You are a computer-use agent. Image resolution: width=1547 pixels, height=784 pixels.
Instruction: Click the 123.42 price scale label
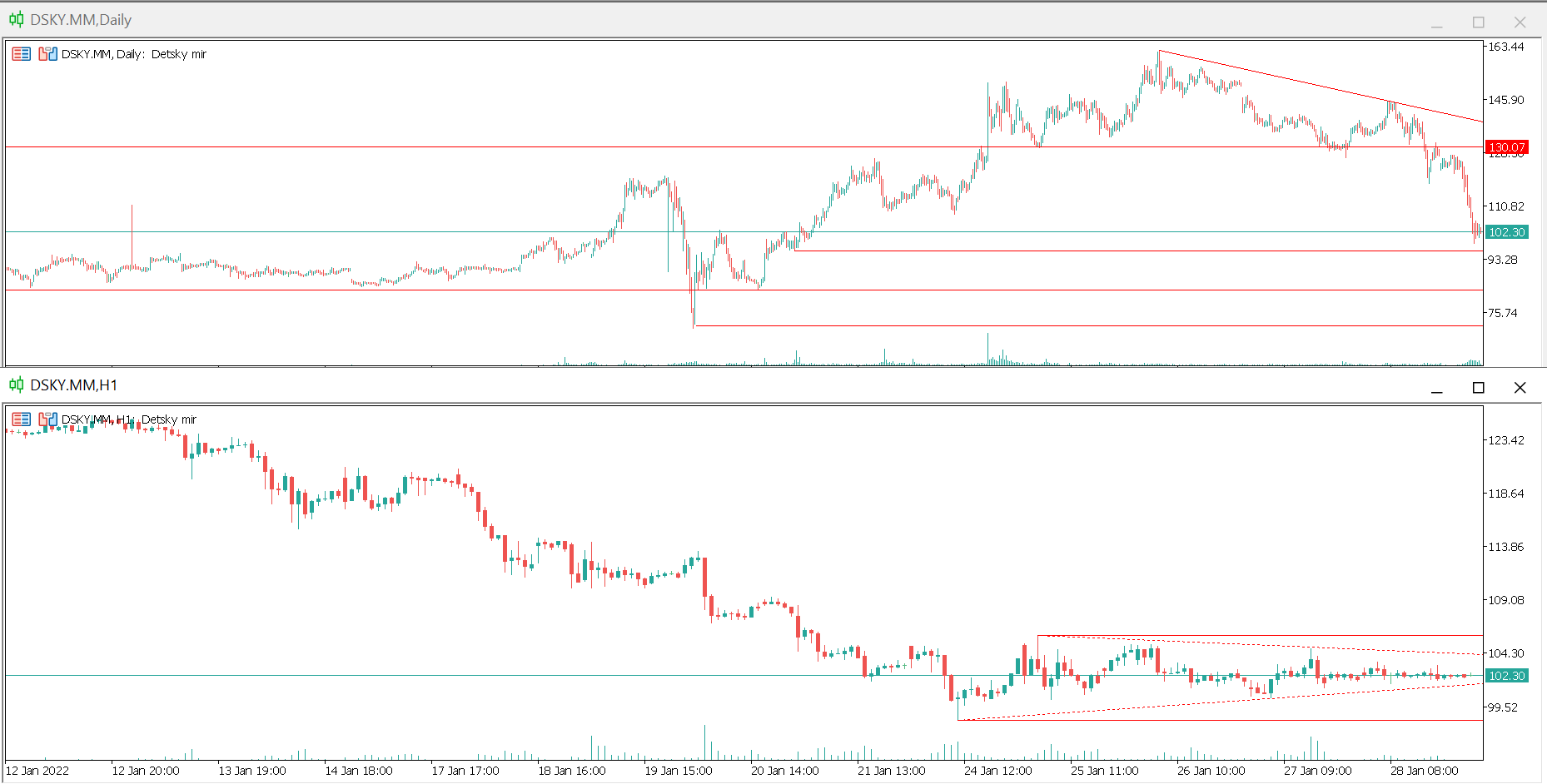pos(1506,440)
